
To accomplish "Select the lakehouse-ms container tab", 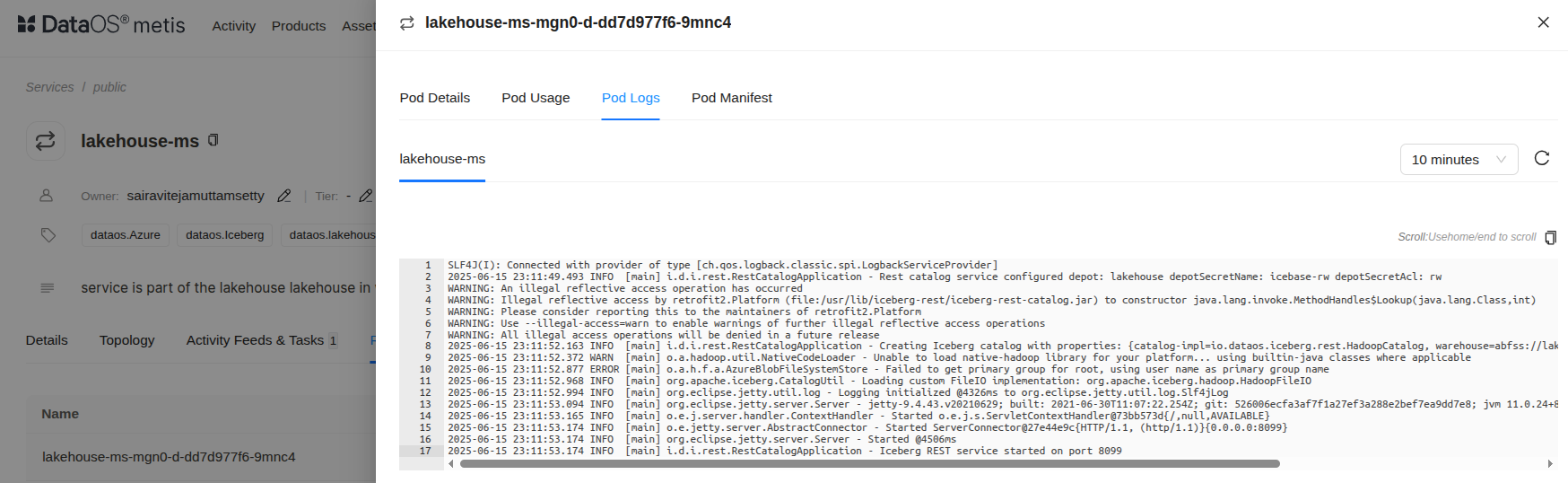I will (442, 159).
